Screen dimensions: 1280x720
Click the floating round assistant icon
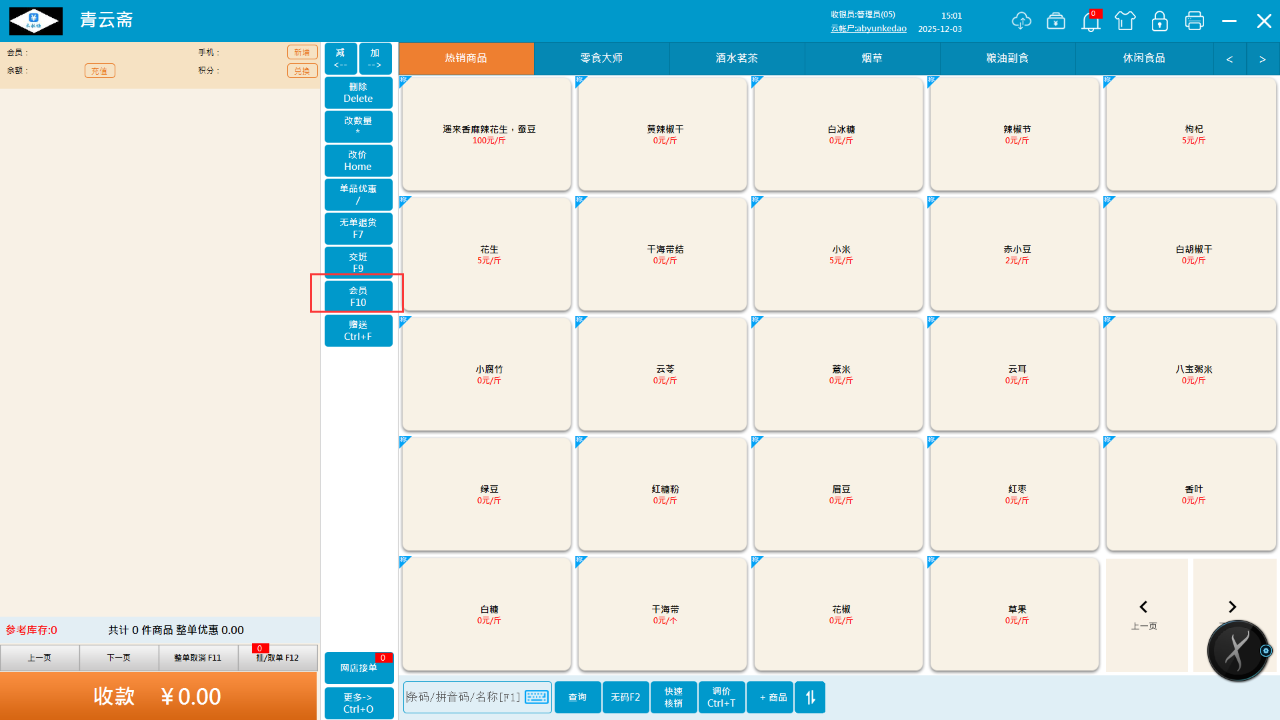click(x=1238, y=651)
